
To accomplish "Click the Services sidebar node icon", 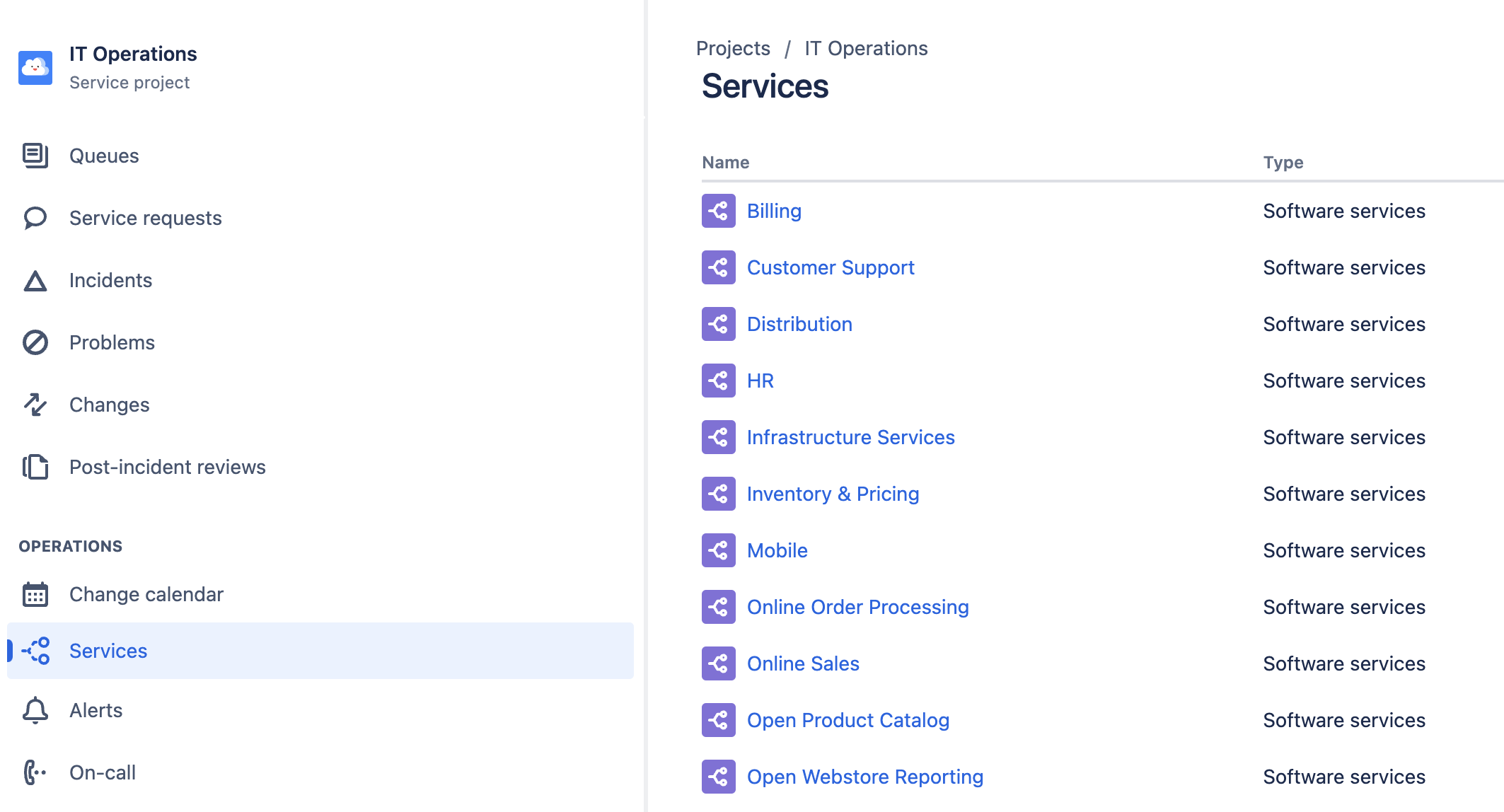I will click(35, 651).
